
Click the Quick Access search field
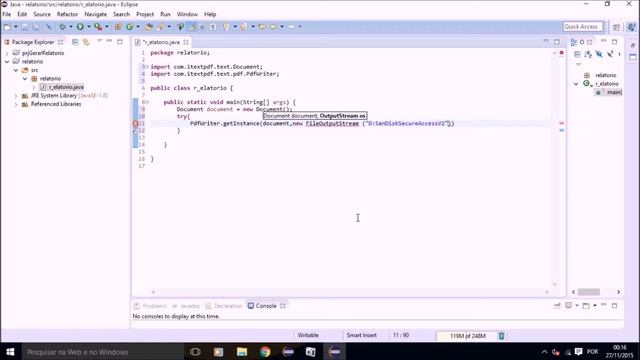pos(582,27)
